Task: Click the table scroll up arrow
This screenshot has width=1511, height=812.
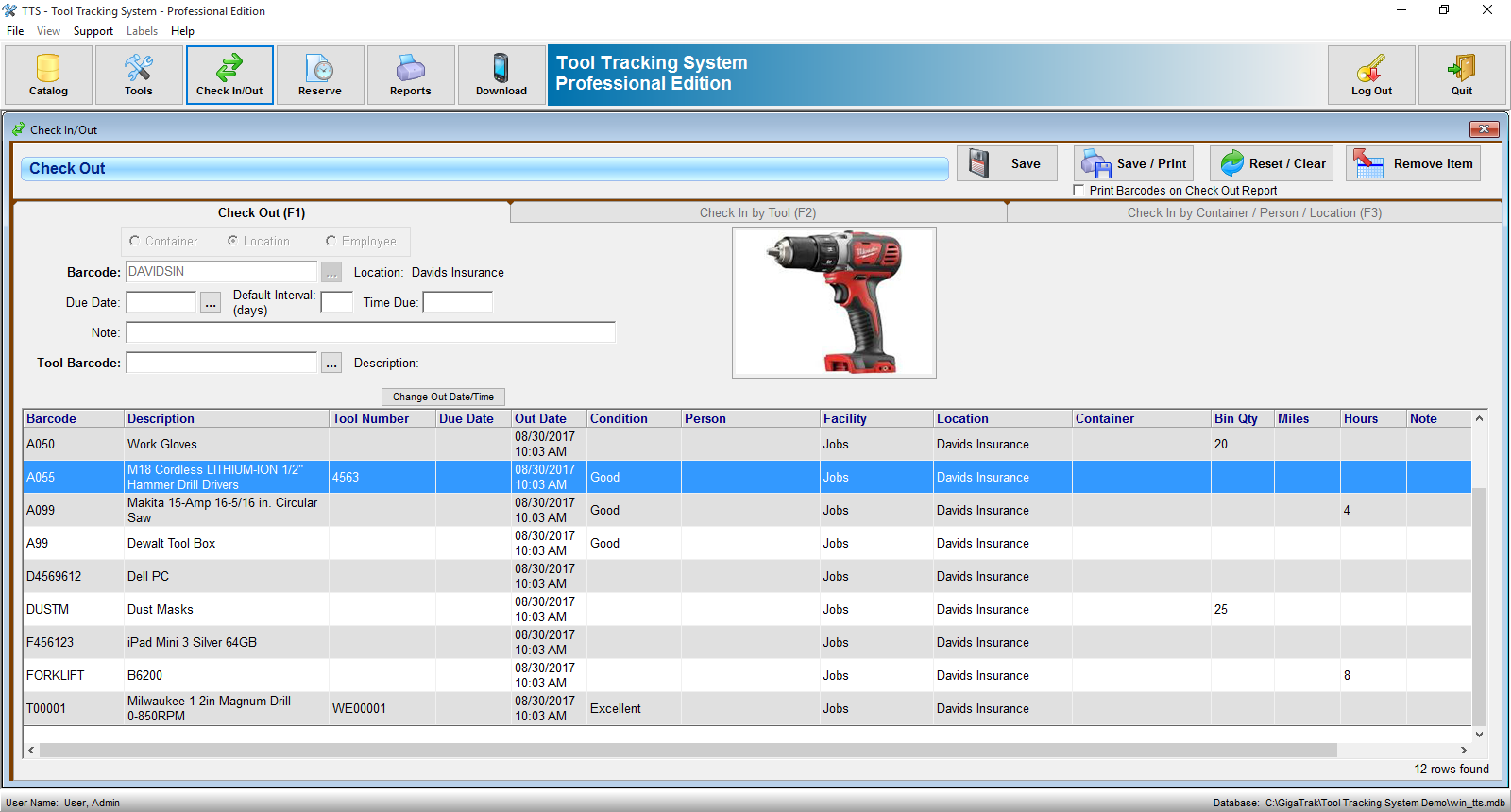Action: pyautogui.click(x=1479, y=418)
